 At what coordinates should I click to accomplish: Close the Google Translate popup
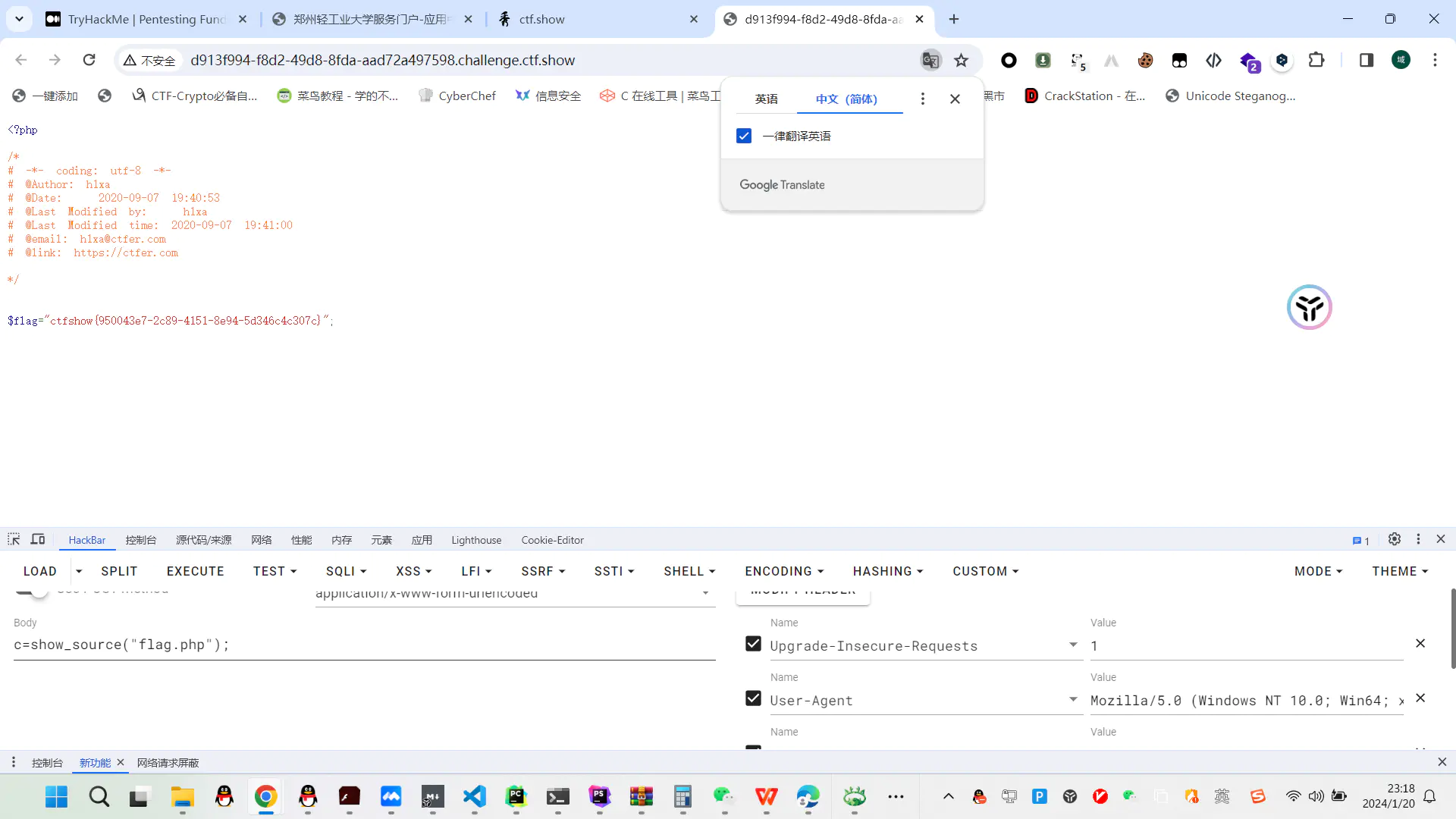[955, 99]
